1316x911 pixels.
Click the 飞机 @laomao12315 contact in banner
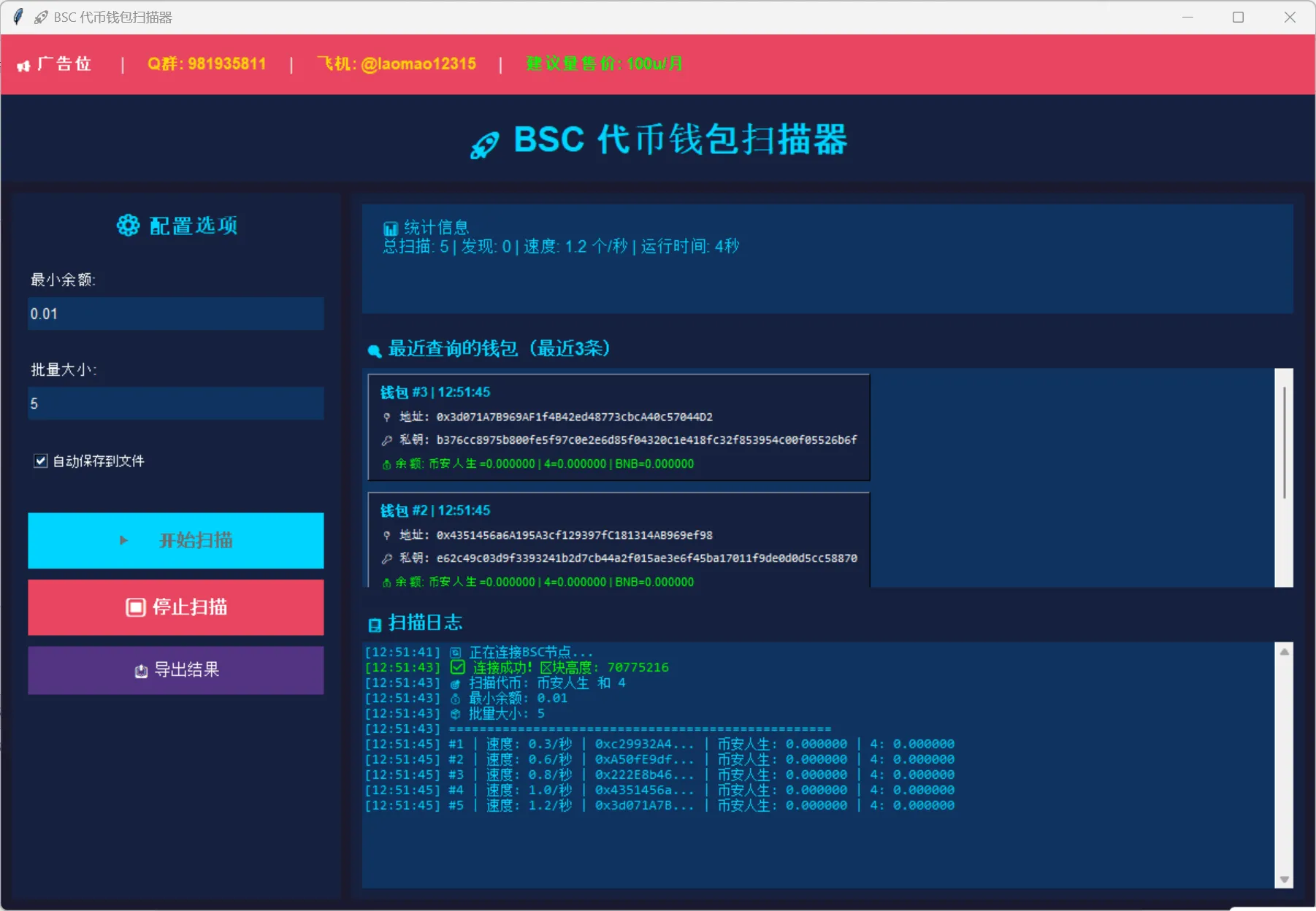397,64
